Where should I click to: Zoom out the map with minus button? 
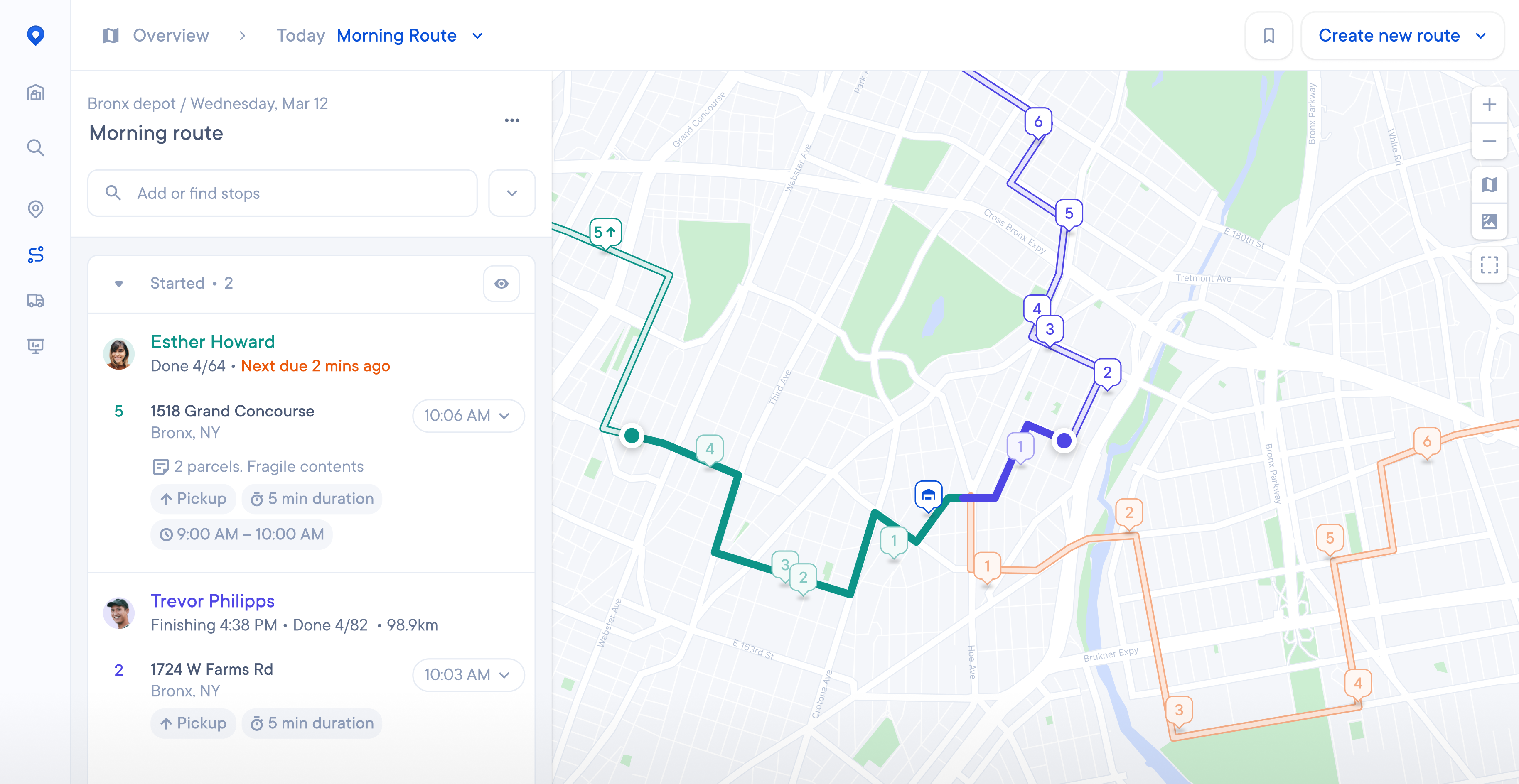tap(1489, 142)
